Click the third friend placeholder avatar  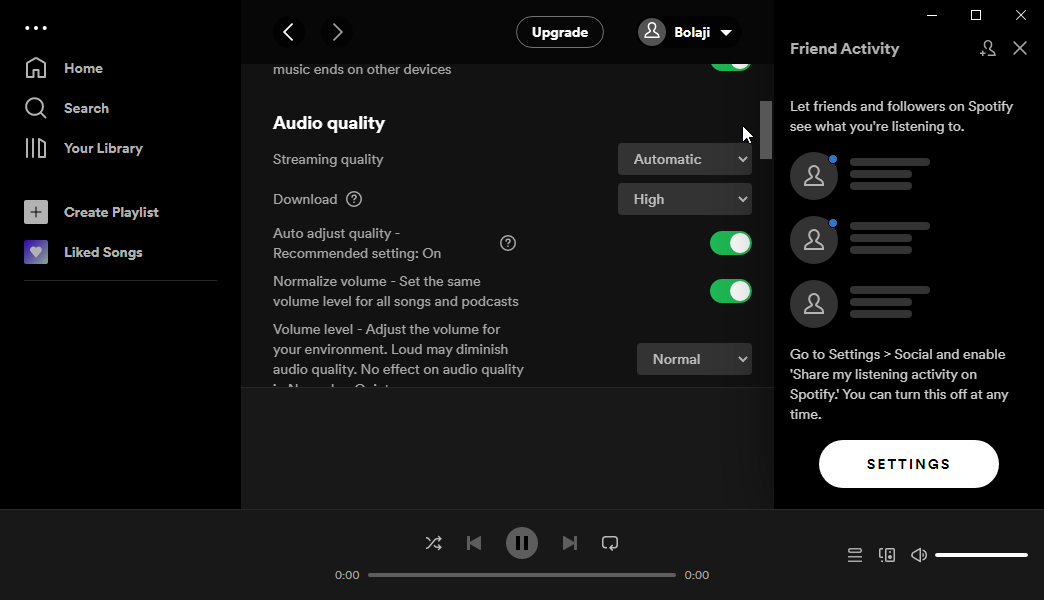tap(814, 304)
